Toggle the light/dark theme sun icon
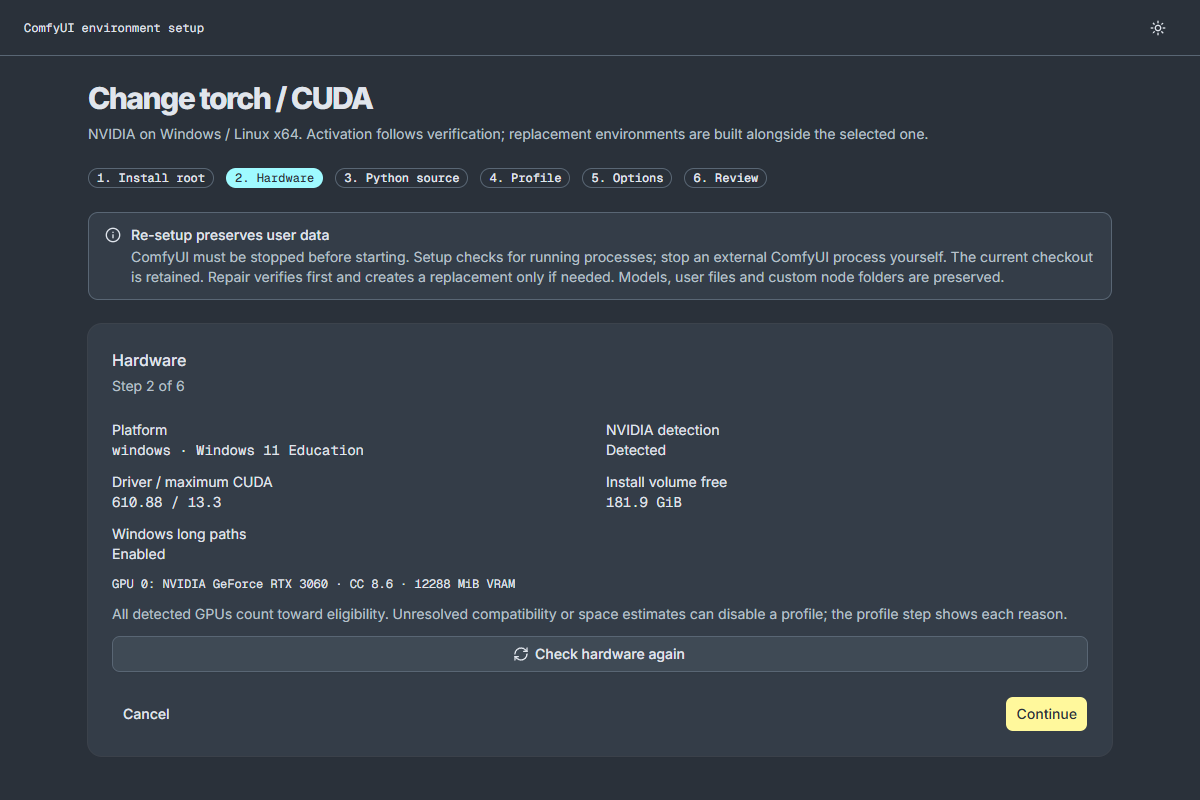 point(1158,28)
